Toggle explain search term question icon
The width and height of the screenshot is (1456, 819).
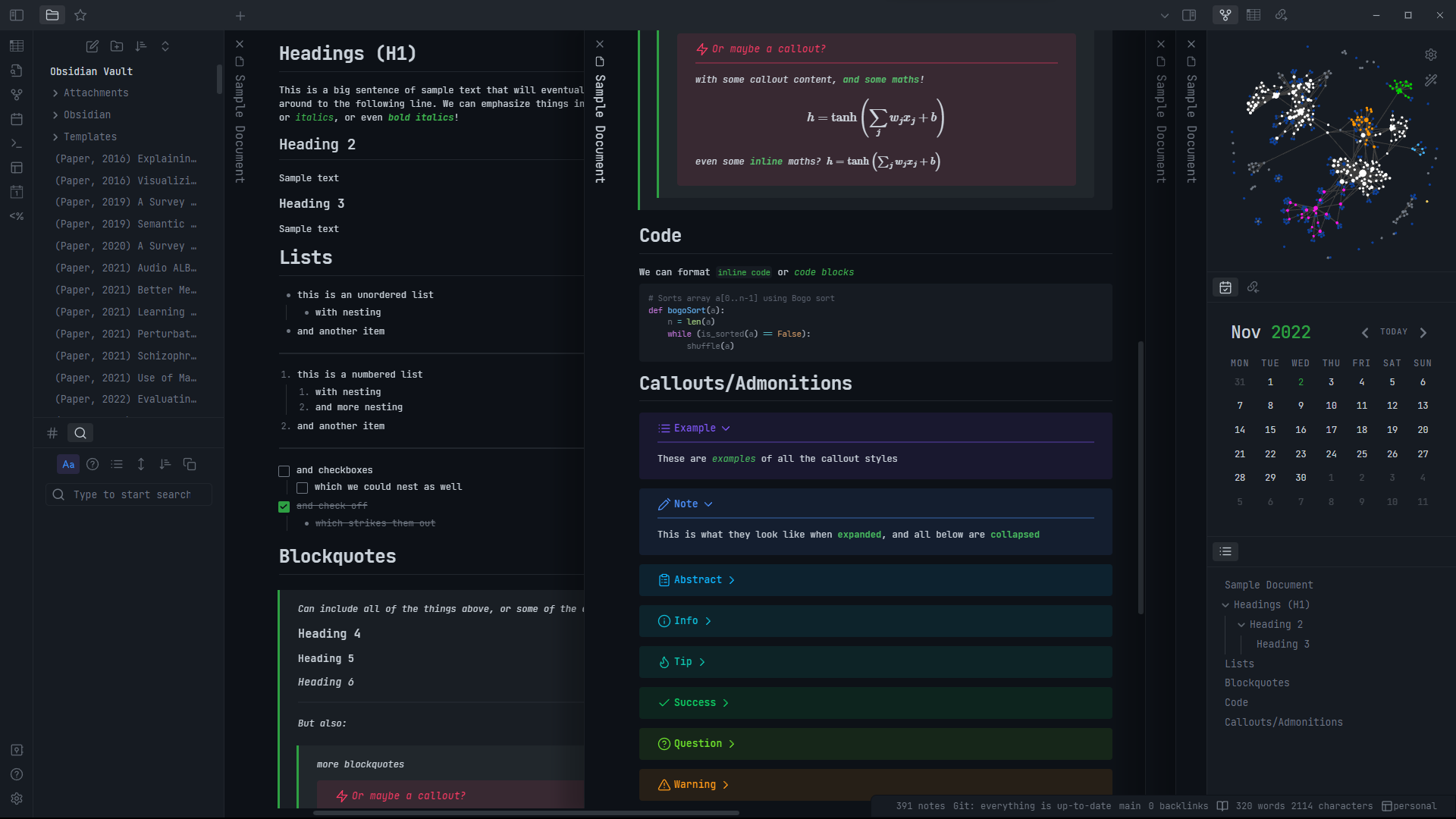click(x=93, y=464)
